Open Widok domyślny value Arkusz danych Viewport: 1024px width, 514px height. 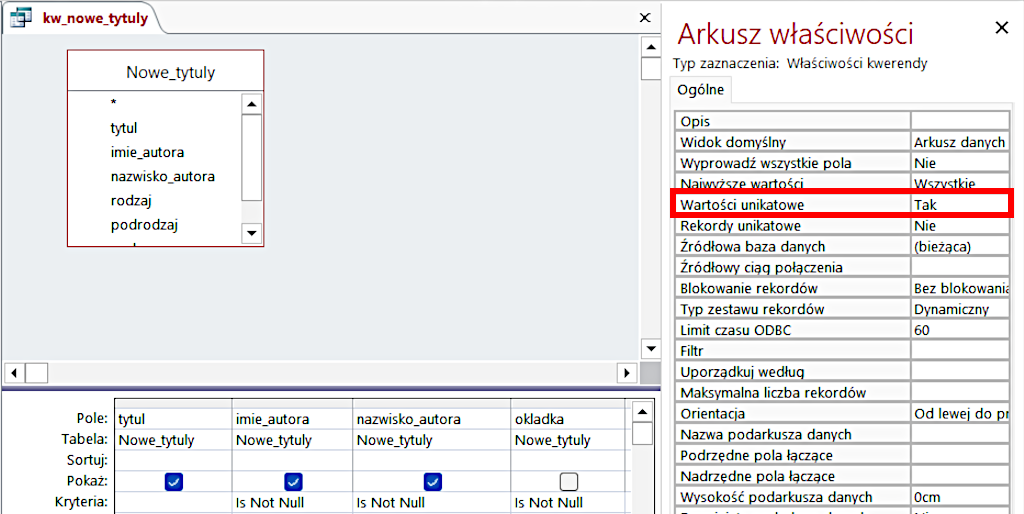point(961,142)
